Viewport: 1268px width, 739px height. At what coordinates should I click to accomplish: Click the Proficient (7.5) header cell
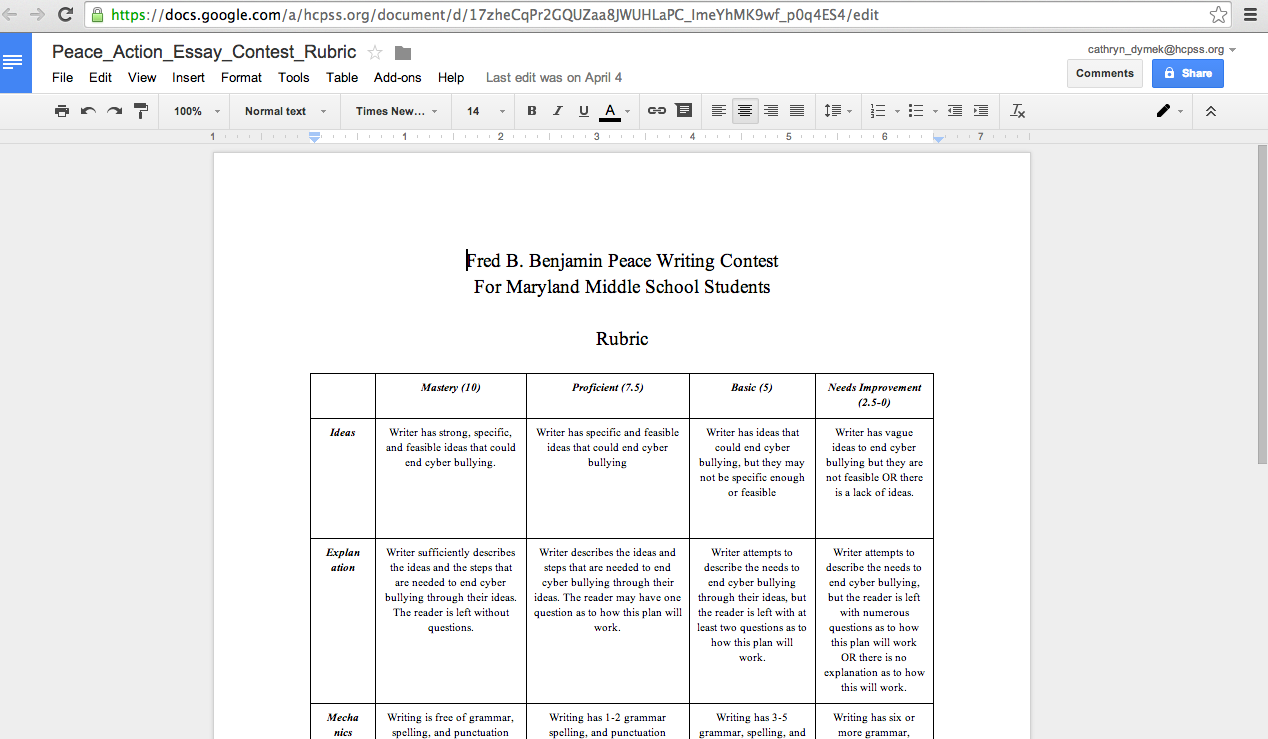tap(607, 396)
